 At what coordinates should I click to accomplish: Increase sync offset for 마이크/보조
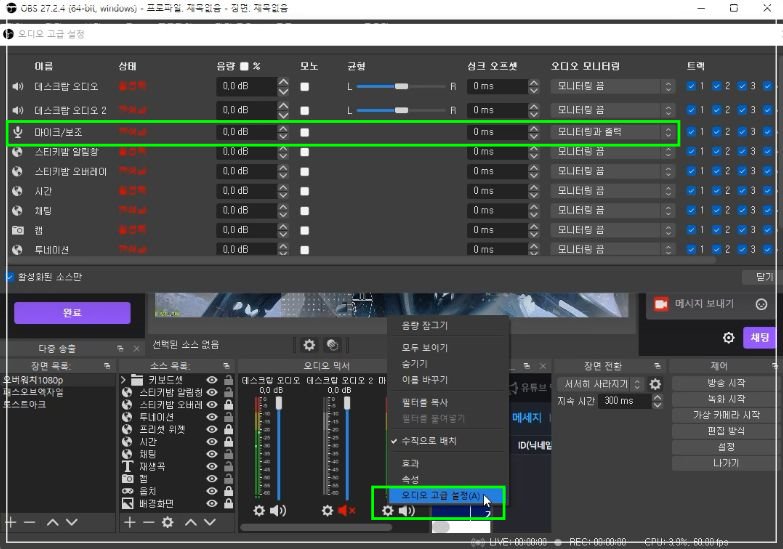coord(534,128)
